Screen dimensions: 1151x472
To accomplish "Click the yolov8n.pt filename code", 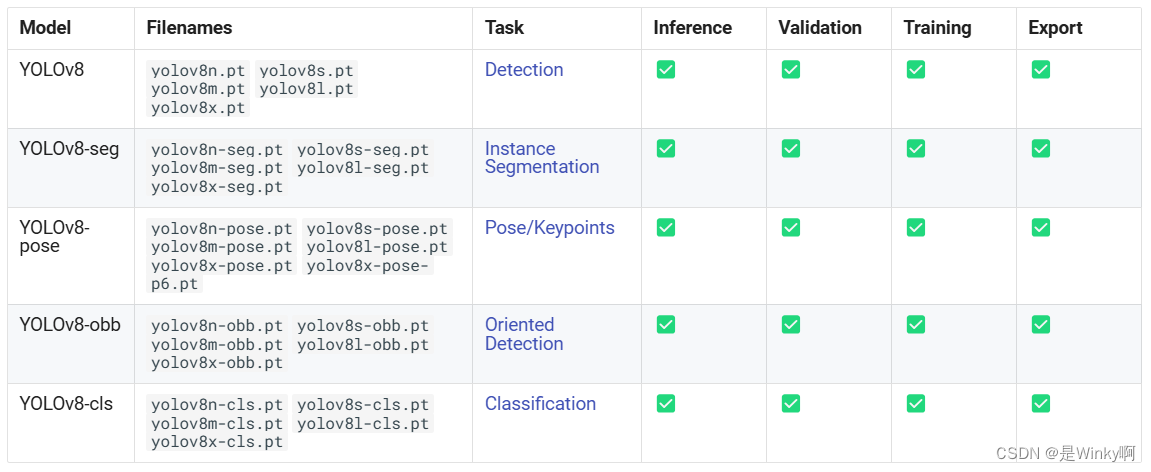I will coord(198,71).
